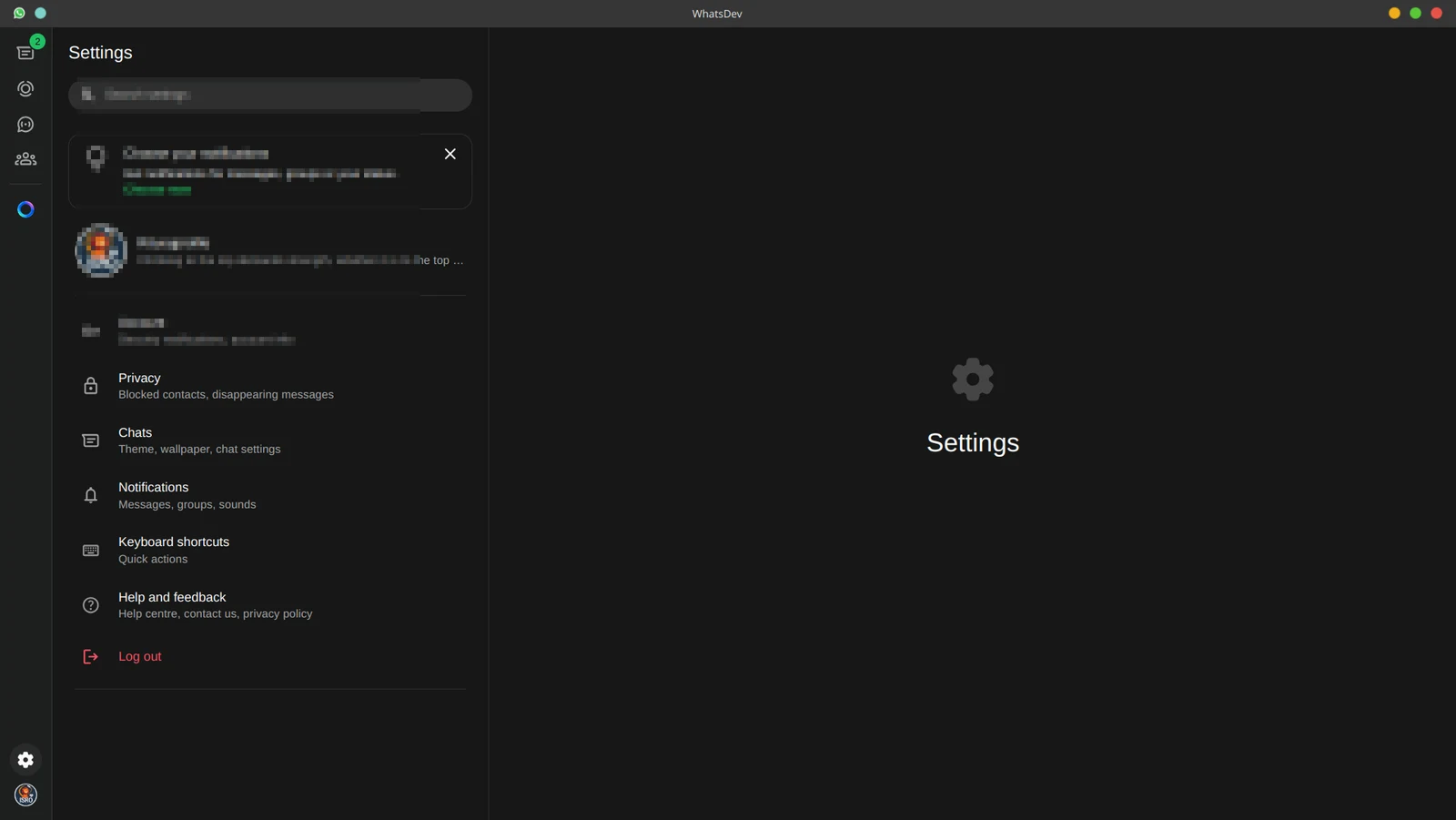1456x820 pixels.
Task: Open Notifications settings entry
Action: (270, 495)
